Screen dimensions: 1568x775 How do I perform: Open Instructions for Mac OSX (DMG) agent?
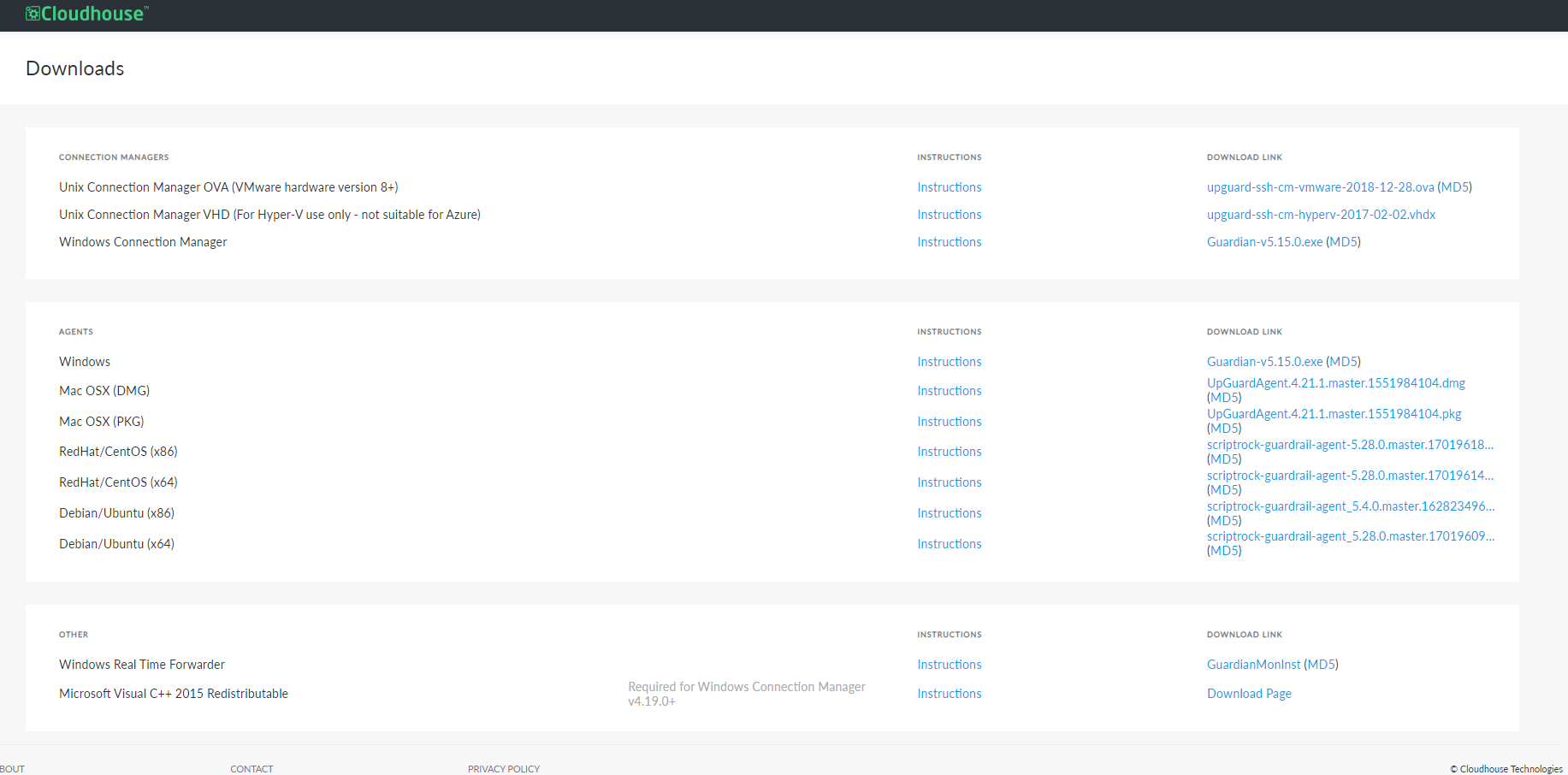(949, 391)
